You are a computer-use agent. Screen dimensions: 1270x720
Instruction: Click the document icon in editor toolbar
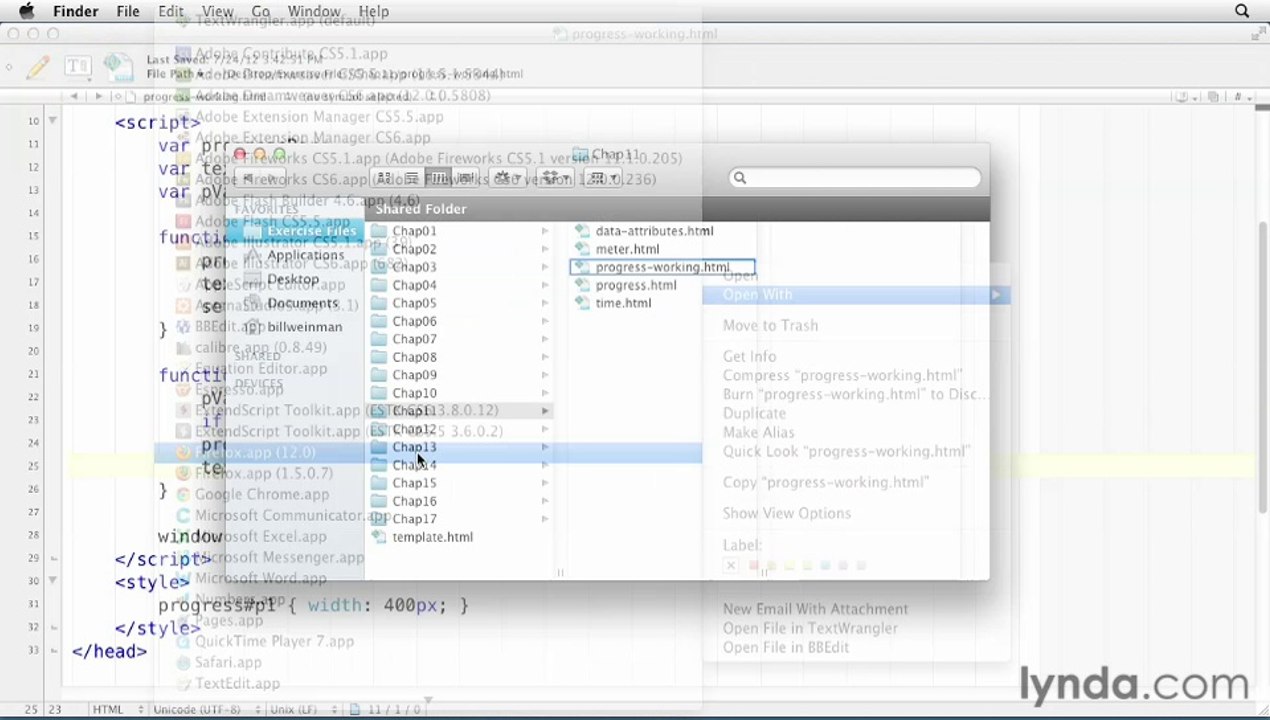point(117,67)
